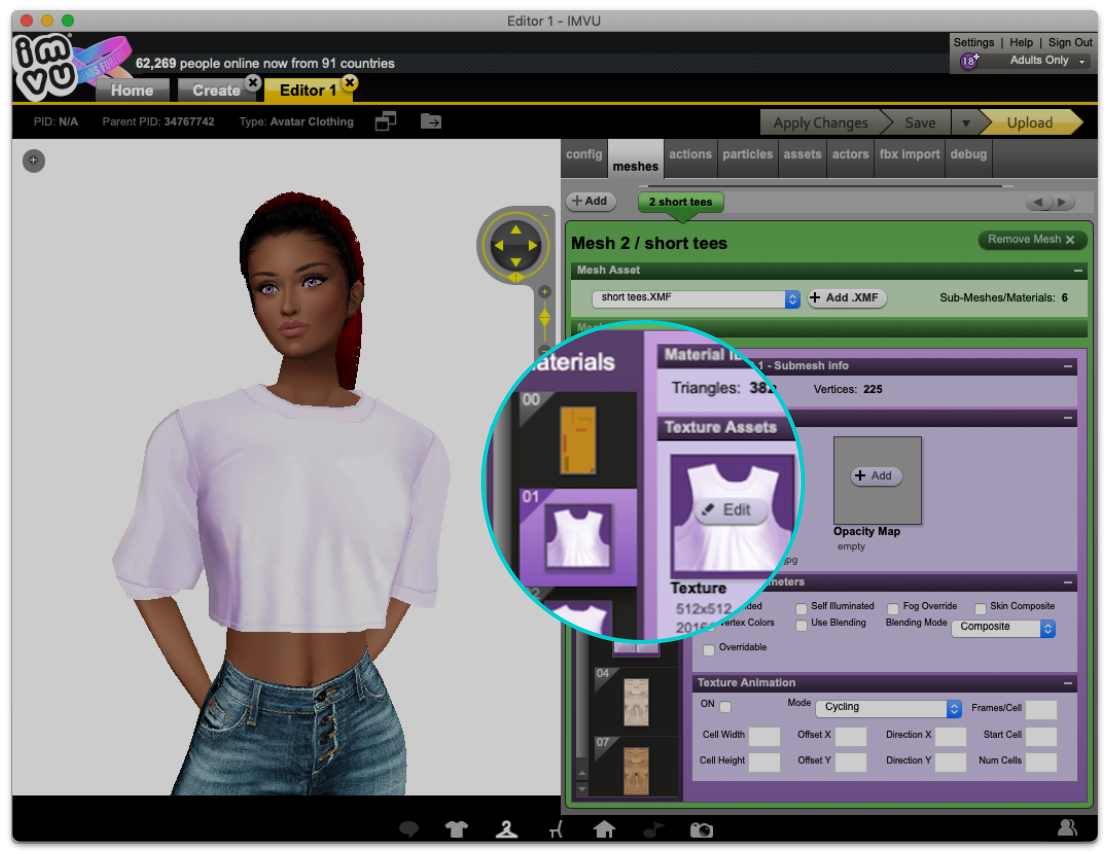
Task: Click the open folder arrow icon in header
Action: (431, 121)
